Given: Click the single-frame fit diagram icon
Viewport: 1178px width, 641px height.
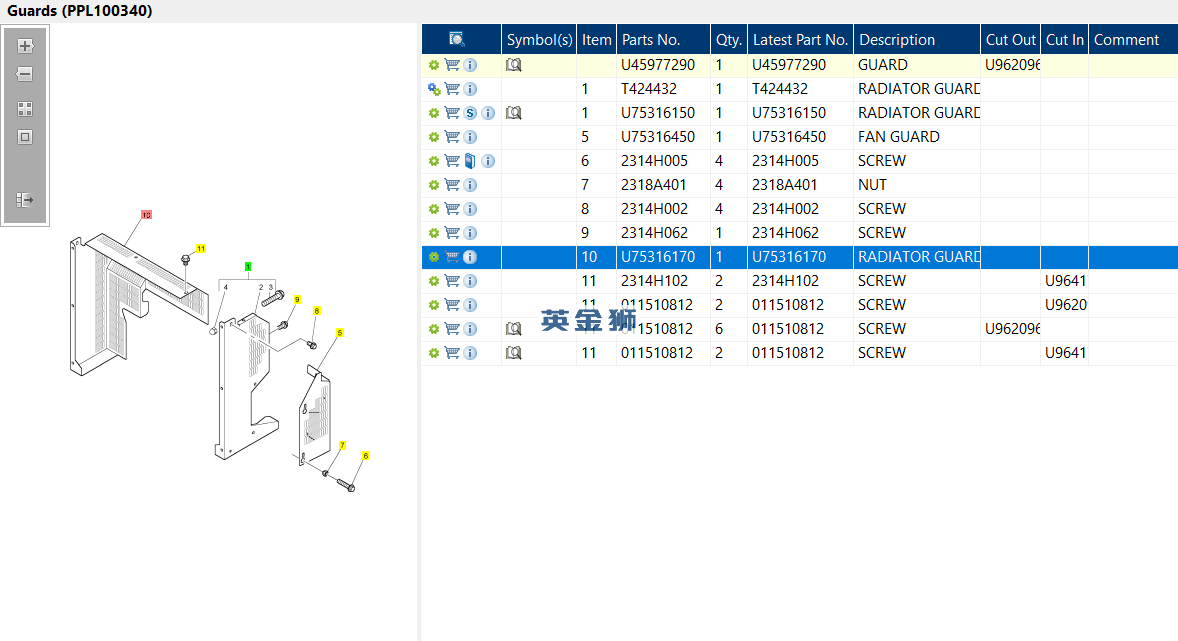Looking at the screenshot, I should click(25, 137).
